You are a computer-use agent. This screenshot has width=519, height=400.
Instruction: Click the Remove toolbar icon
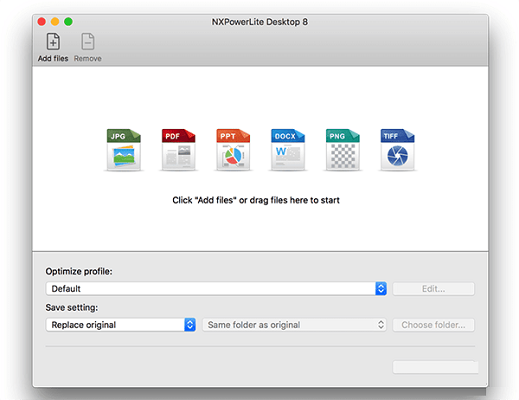click(x=88, y=42)
